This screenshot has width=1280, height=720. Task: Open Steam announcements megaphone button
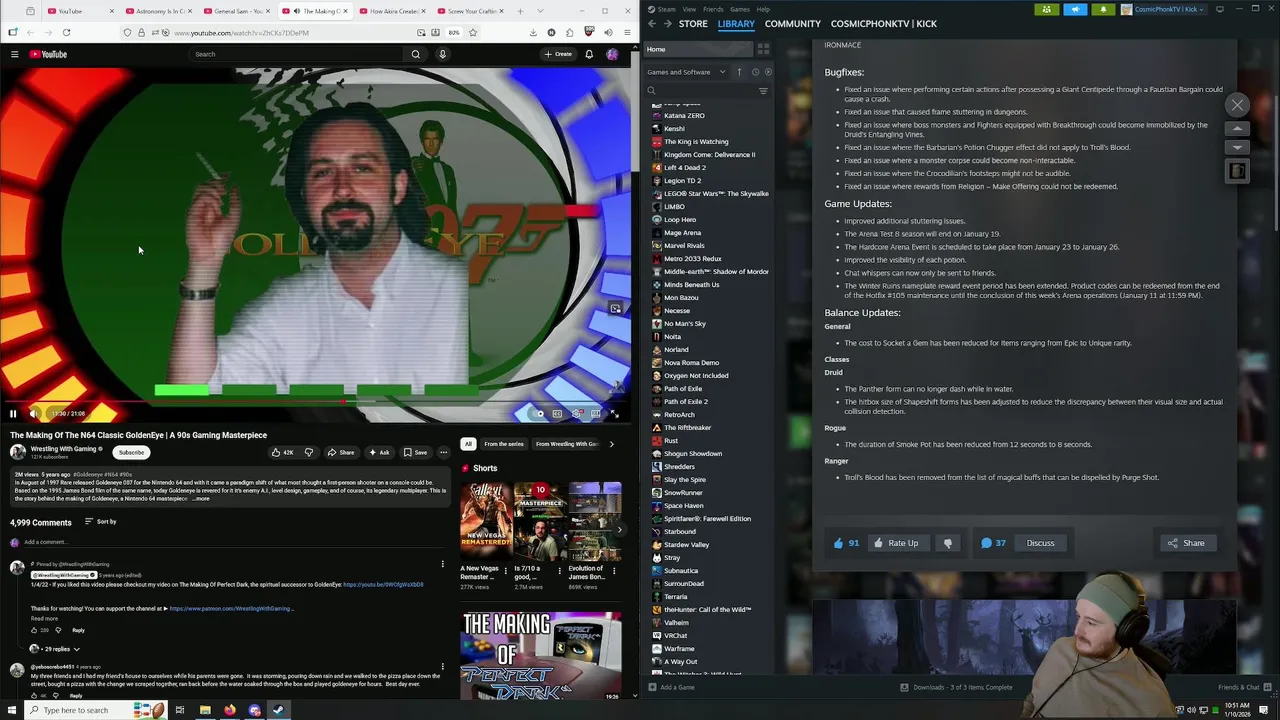(1075, 9)
